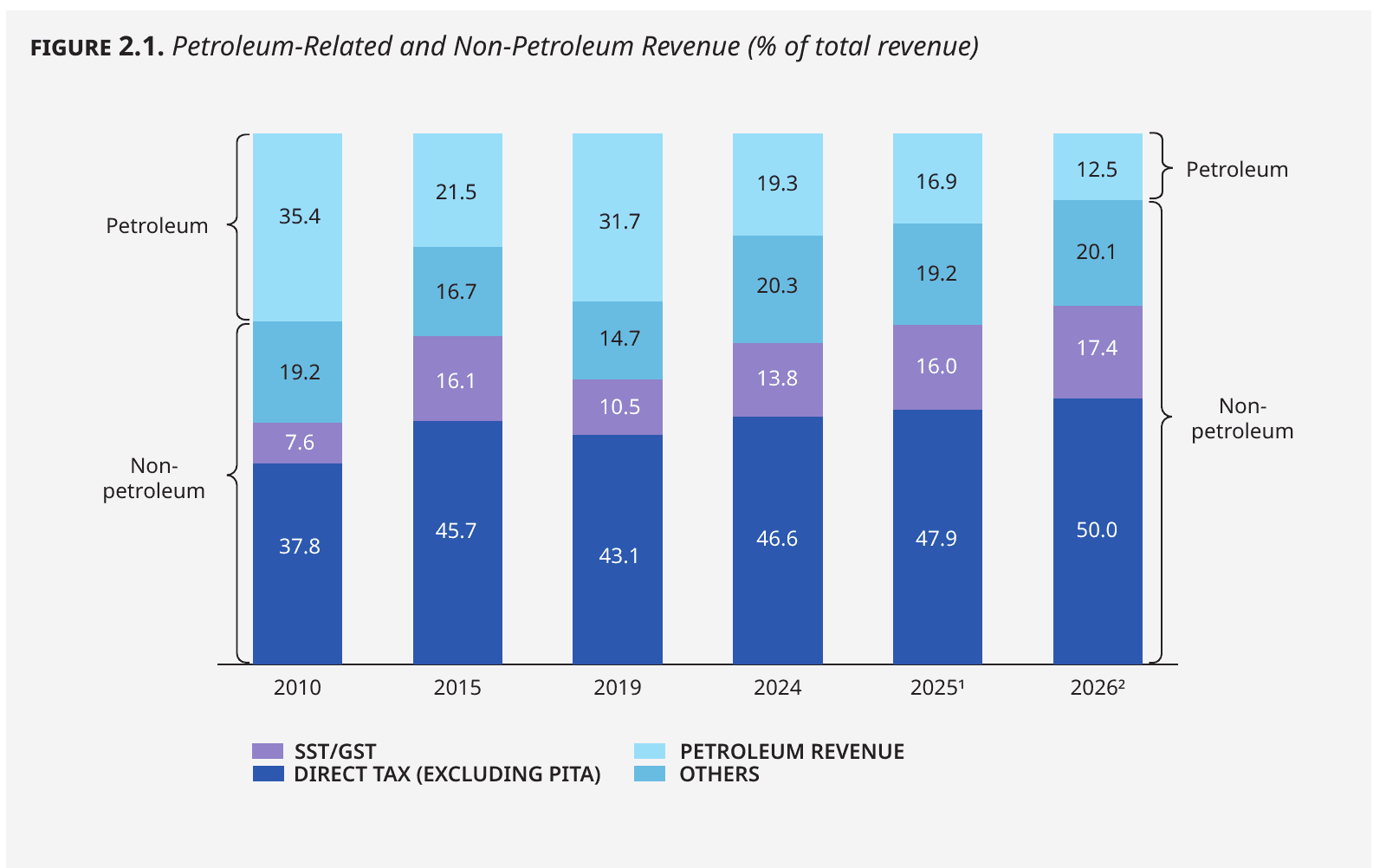Click the 19.2 value in the 2010 bar
1386x868 pixels.
coord(300,372)
